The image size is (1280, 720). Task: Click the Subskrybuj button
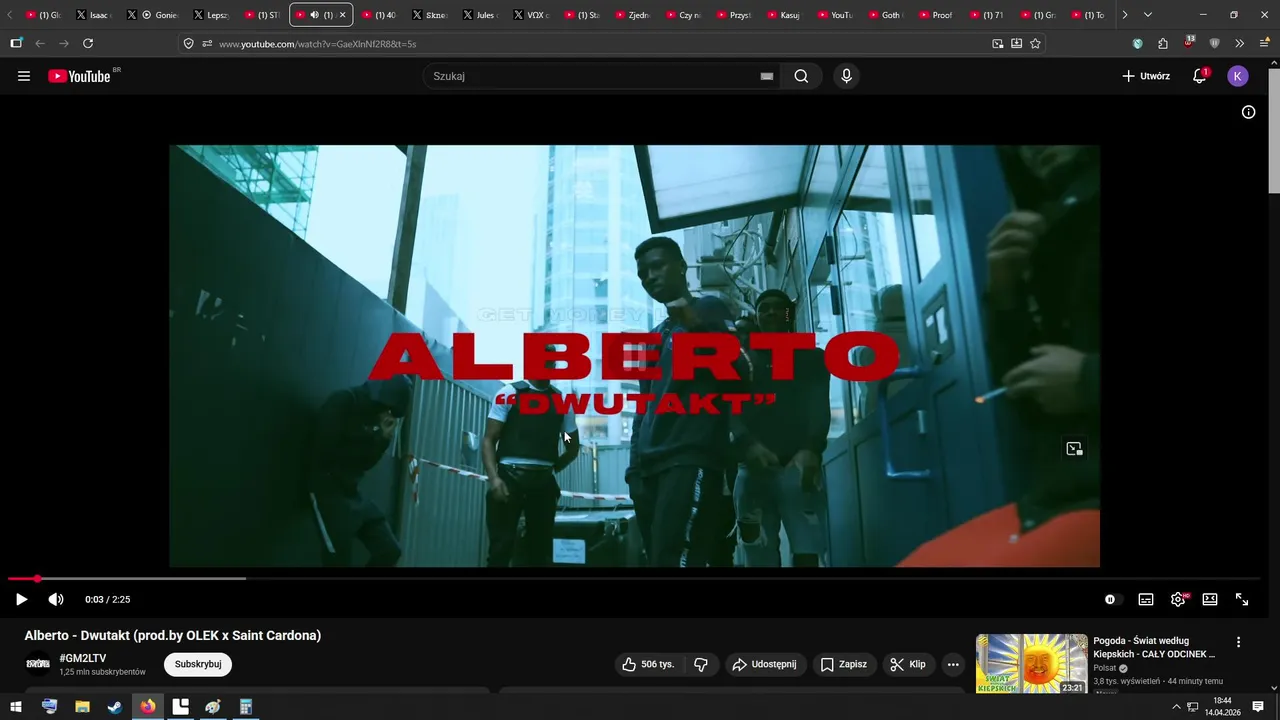(x=198, y=664)
